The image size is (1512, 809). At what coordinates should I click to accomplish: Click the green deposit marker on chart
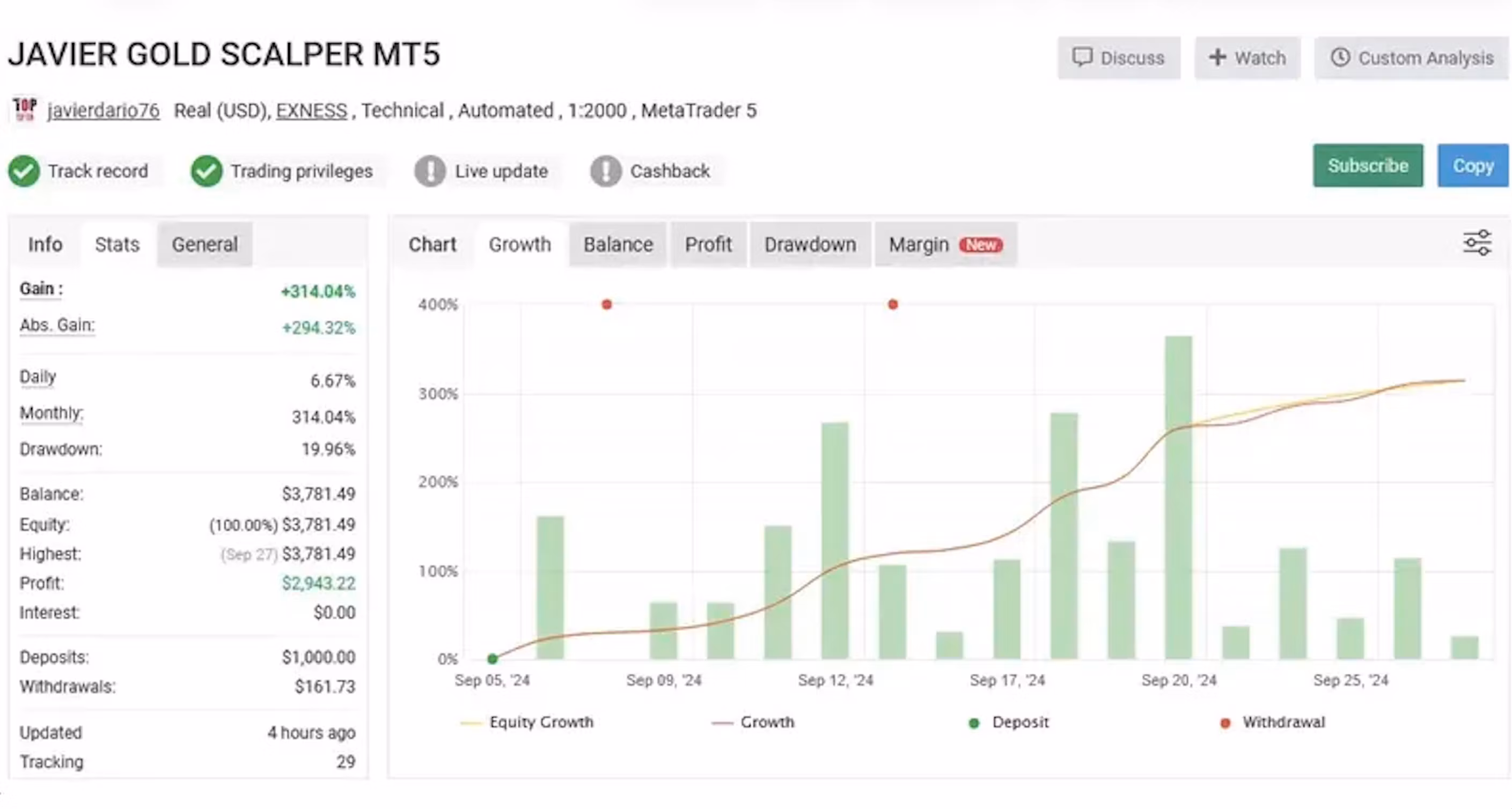(493, 659)
